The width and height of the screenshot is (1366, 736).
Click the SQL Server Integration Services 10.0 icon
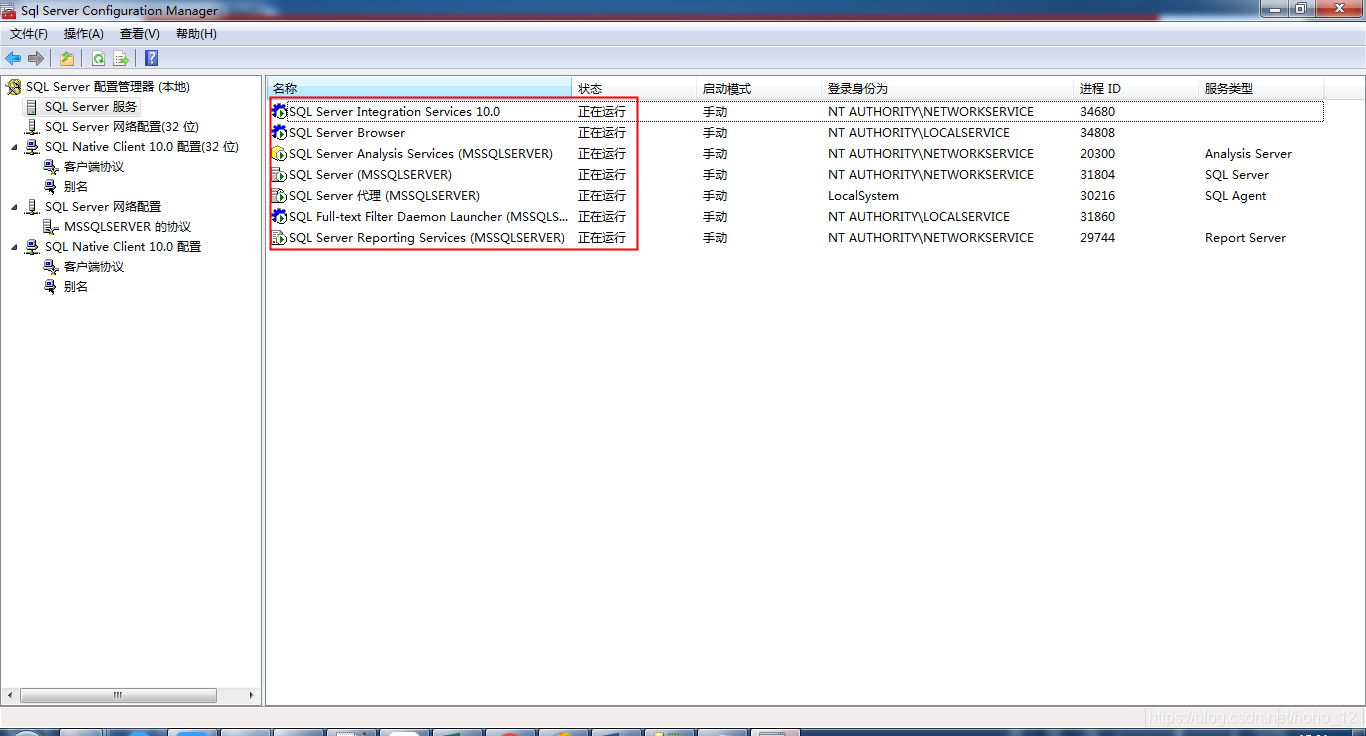point(280,112)
